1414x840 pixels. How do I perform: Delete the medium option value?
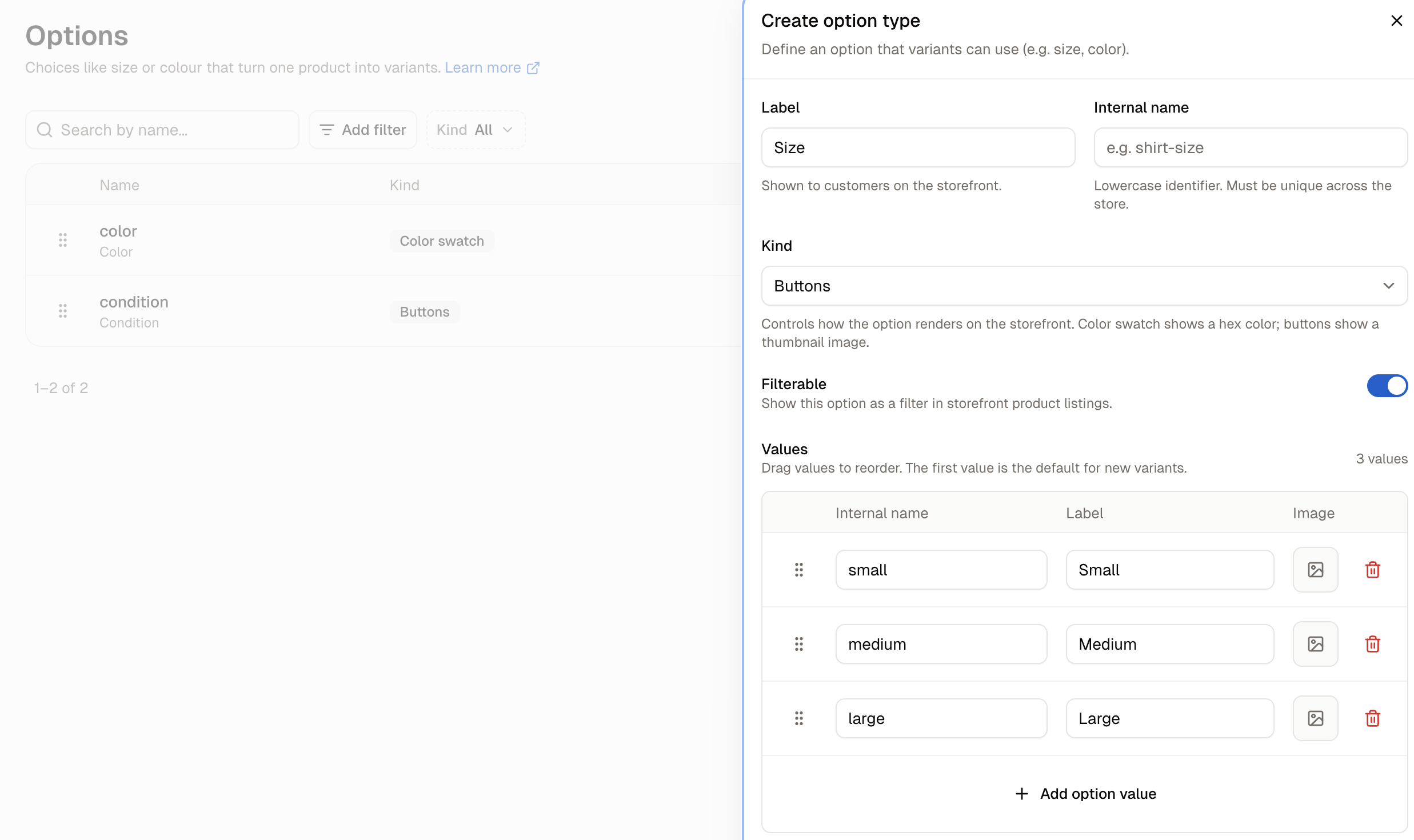point(1372,644)
